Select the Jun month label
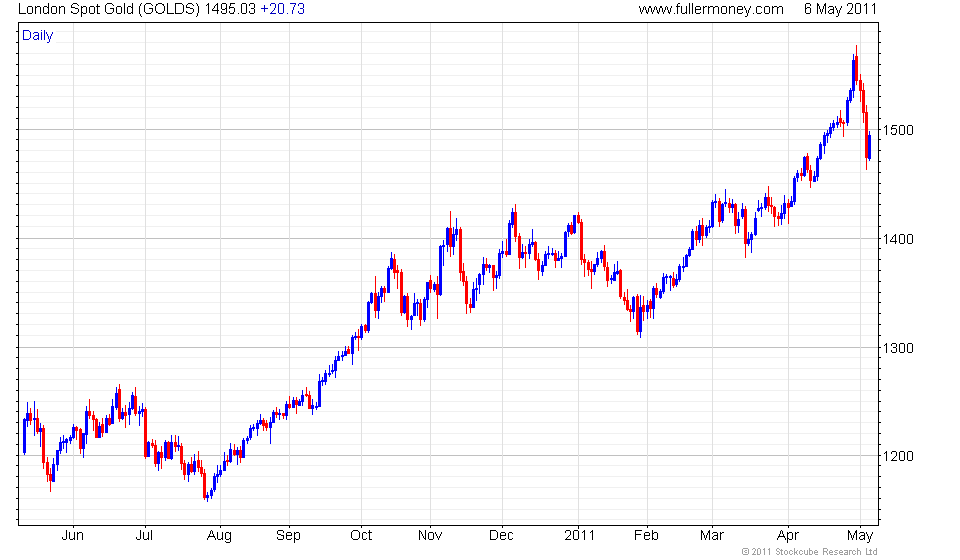This screenshot has height=560, width=960. tap(72, 536)
